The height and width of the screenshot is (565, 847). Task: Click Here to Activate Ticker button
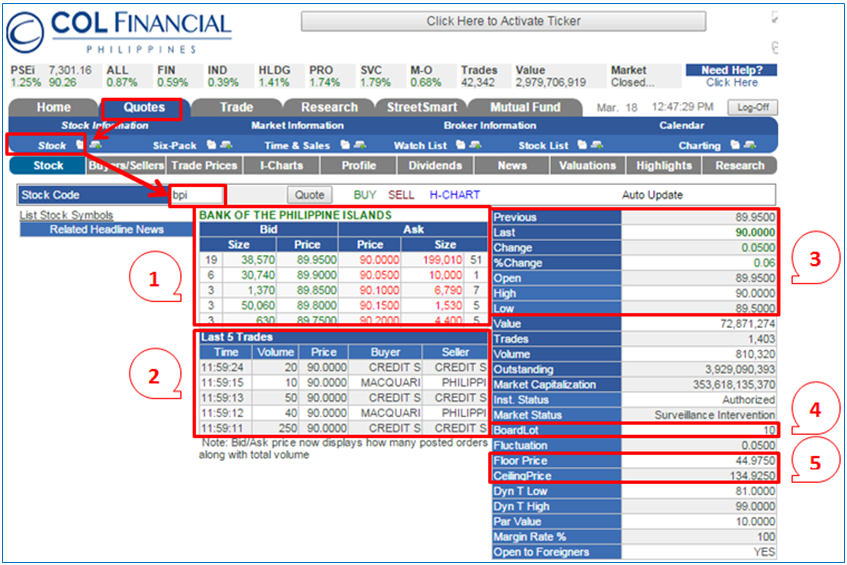[503, 21]
